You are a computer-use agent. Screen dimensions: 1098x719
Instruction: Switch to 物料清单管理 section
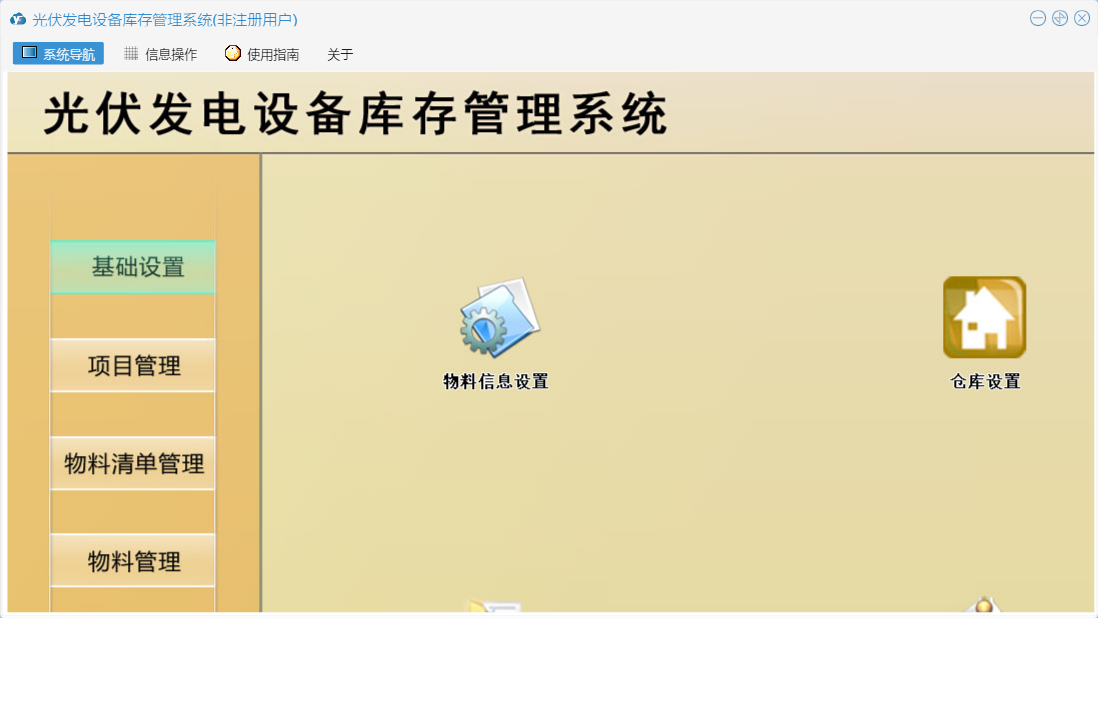[133, 464]
